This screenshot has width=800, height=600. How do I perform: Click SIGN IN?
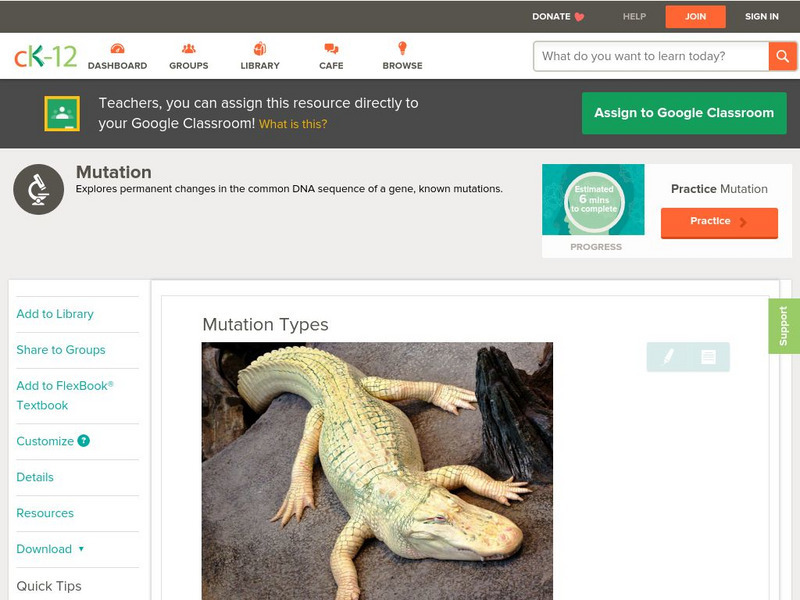pyautogui.click(x=762, y=17)
